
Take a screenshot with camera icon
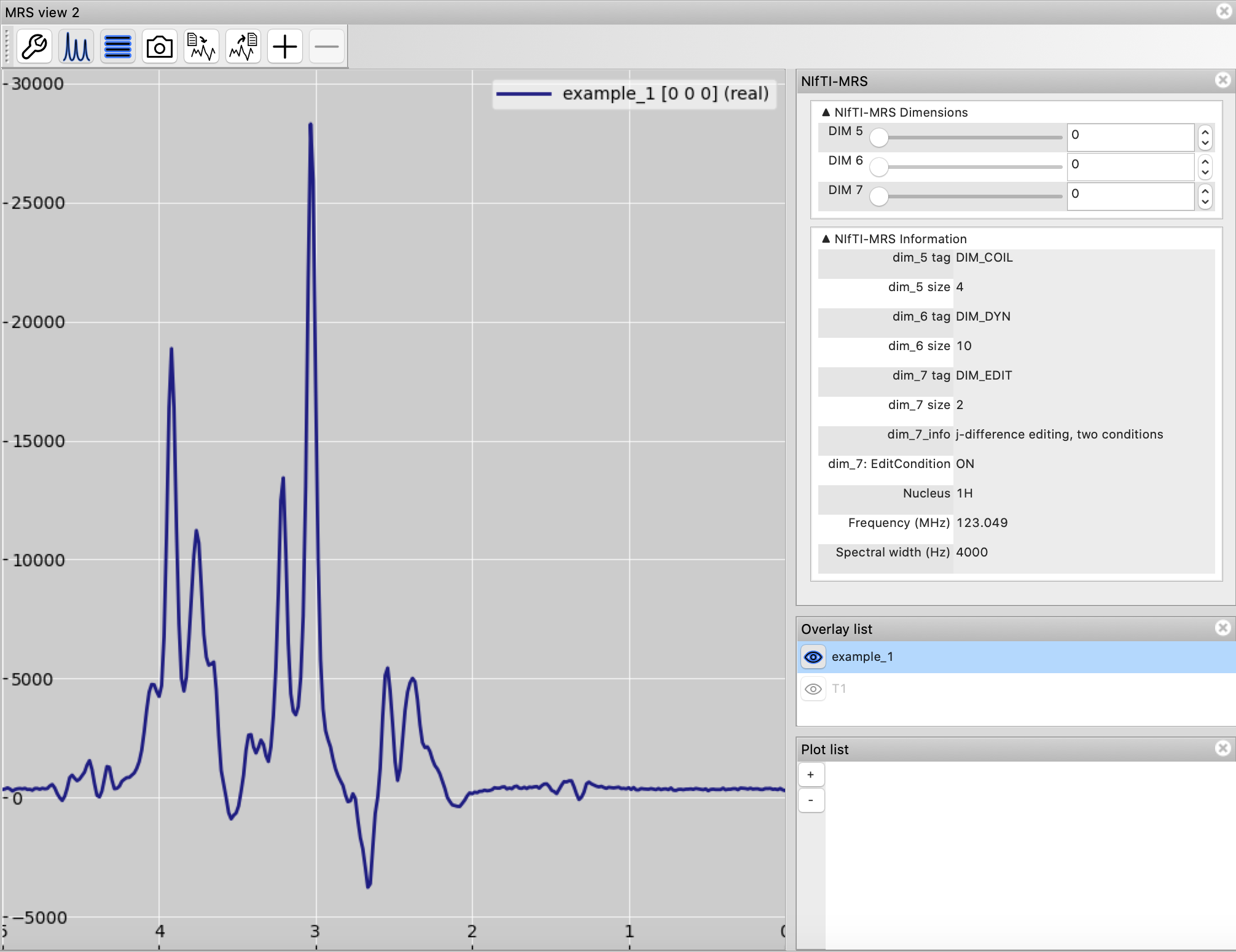pos(160,46)
